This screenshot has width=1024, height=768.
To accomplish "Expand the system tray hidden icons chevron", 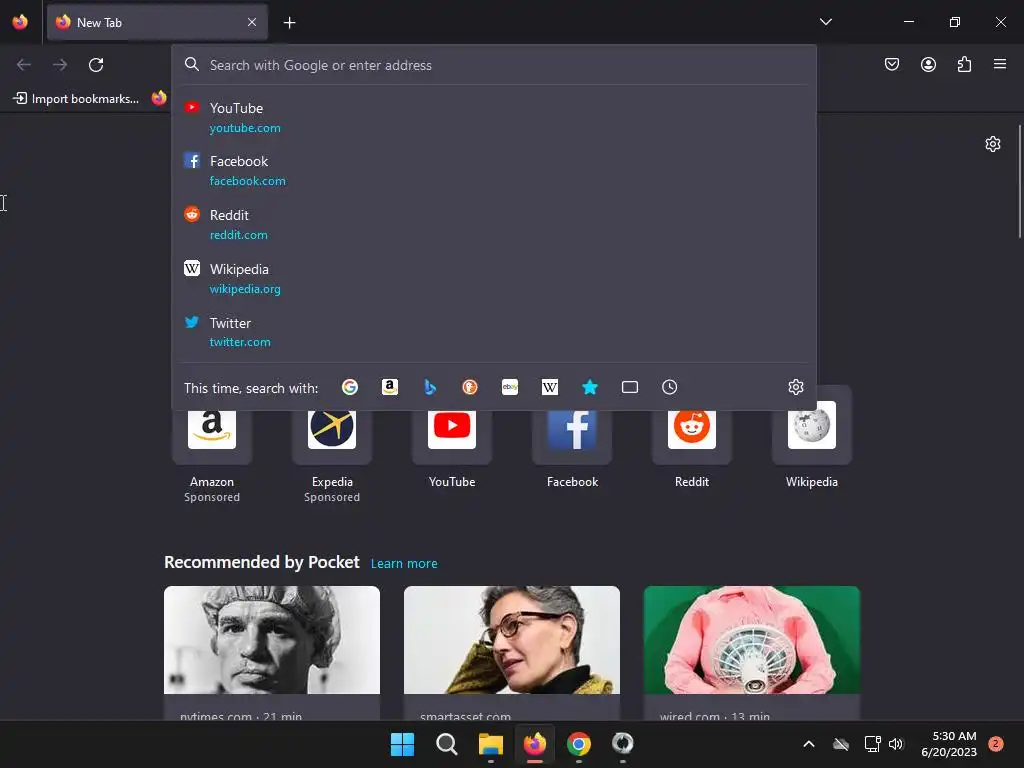I will (808, 744).
